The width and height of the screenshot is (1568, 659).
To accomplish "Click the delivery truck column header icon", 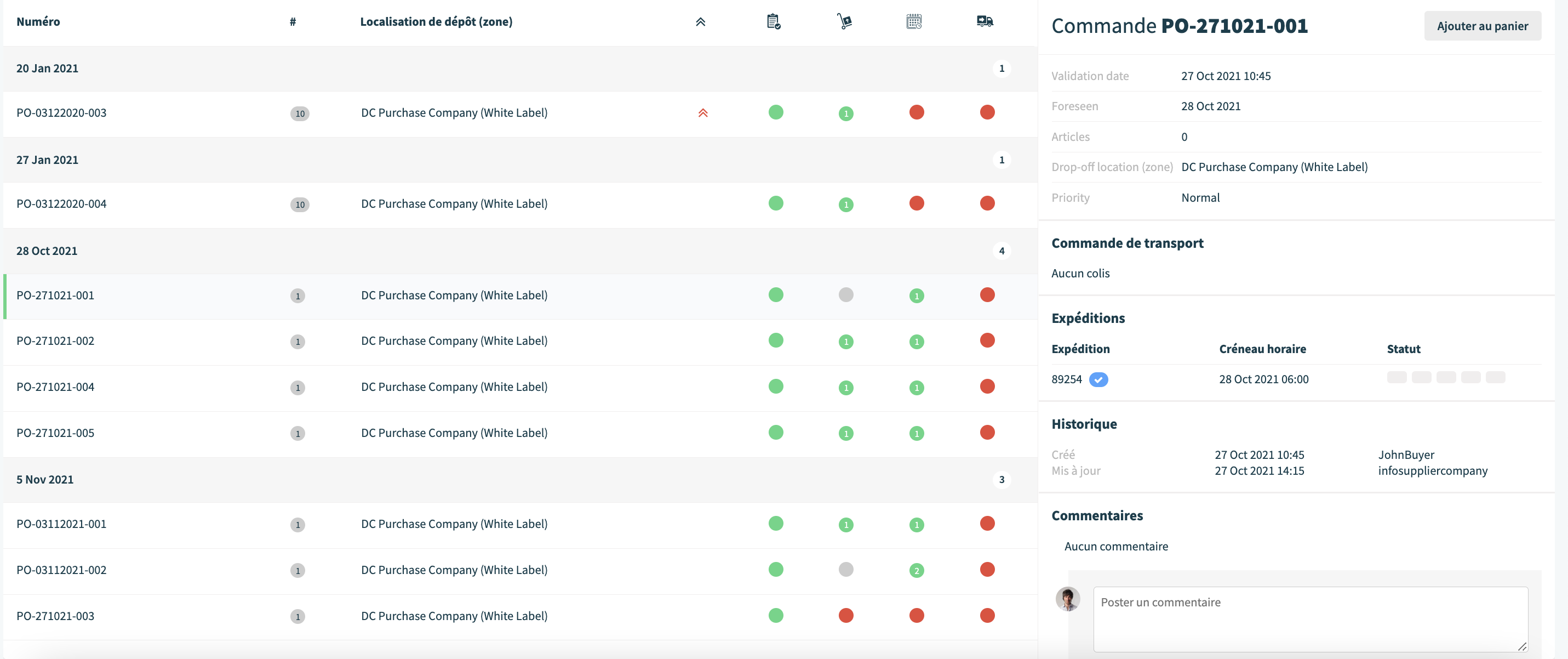I will tap(985, 22).
